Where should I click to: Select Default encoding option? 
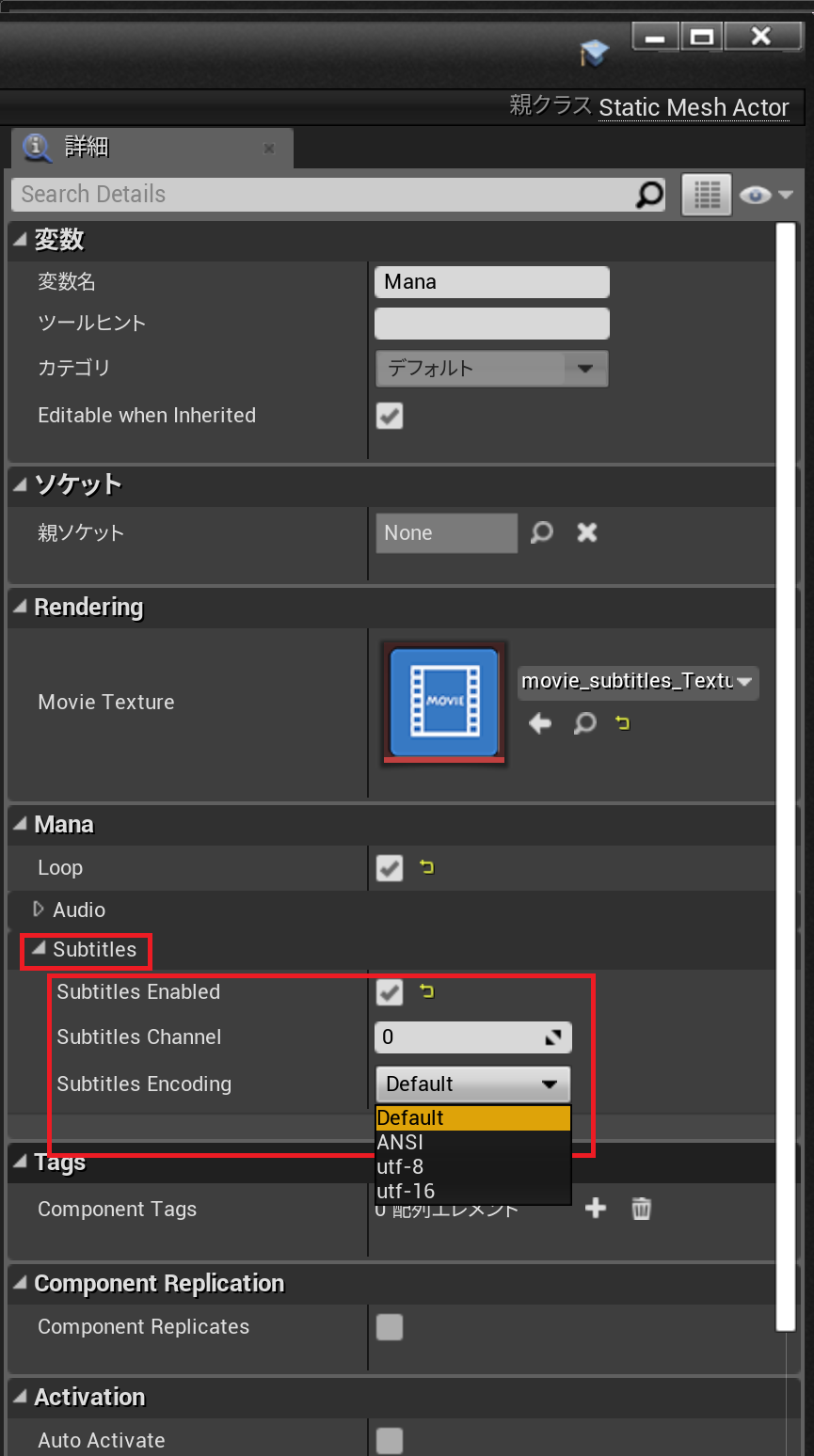coord(473,1117)
